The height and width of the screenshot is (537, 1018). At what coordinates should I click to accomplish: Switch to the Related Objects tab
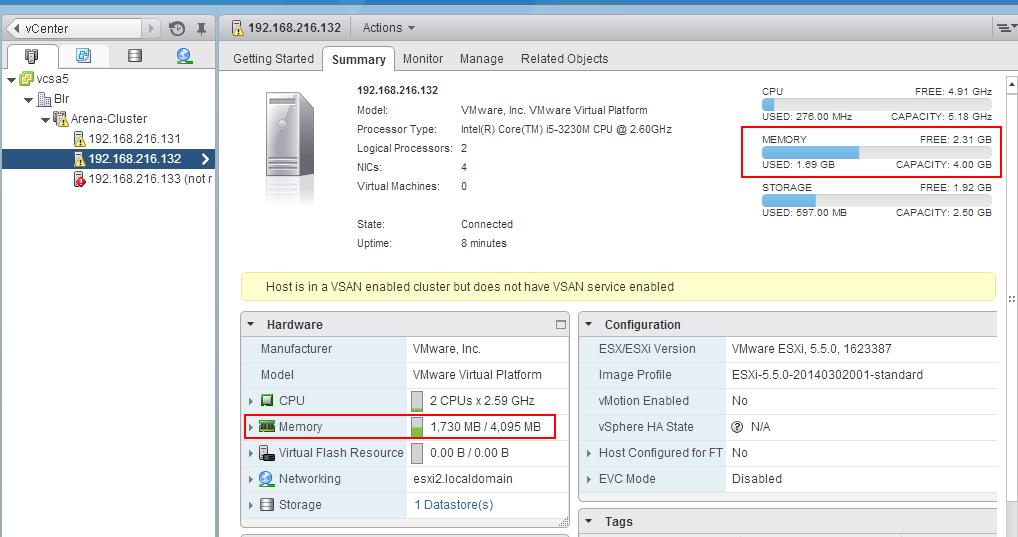(x=564, y=58)
